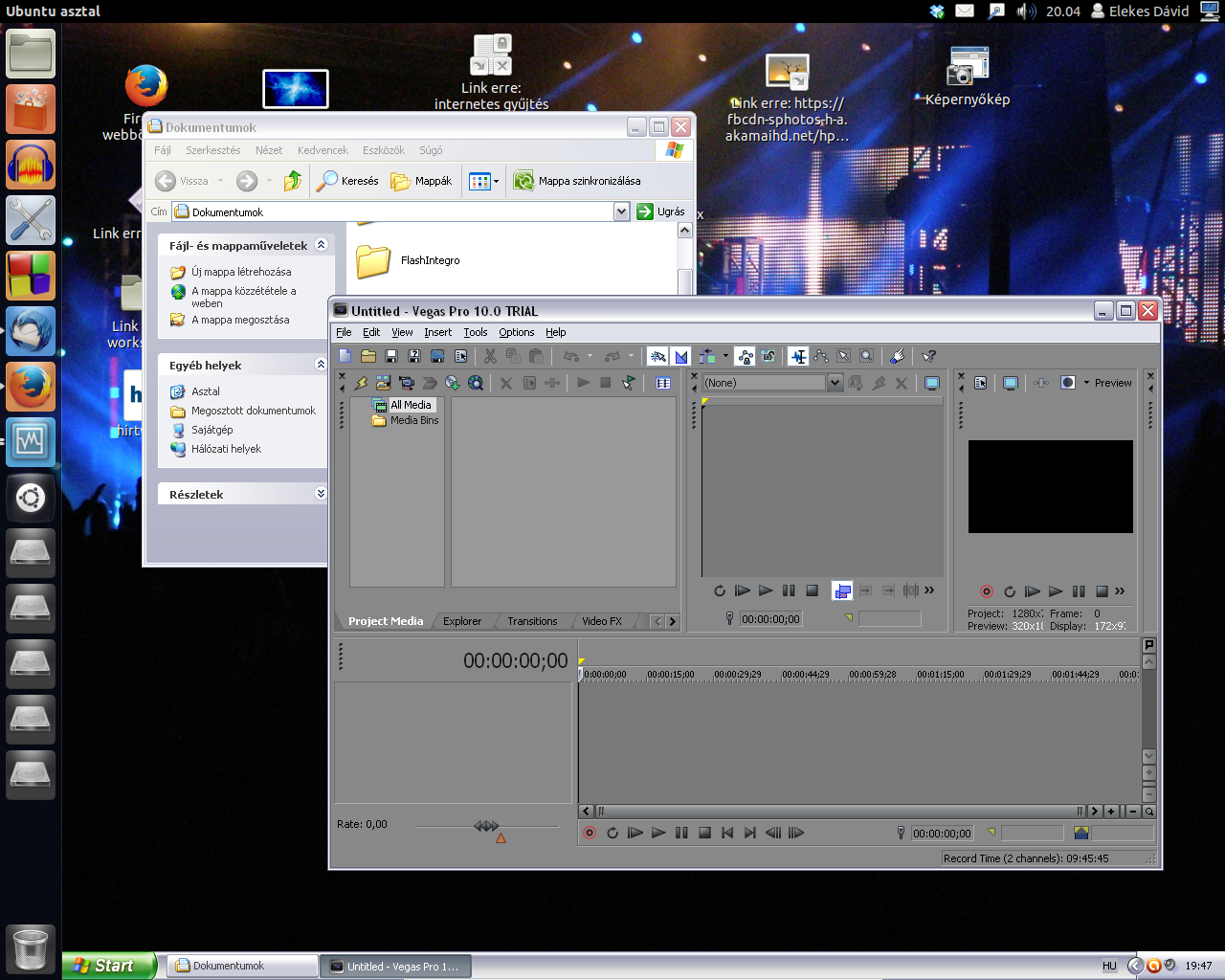Click the Get Media from Web icon
Screen dimensions: 1225x980
tap(475, 383)
